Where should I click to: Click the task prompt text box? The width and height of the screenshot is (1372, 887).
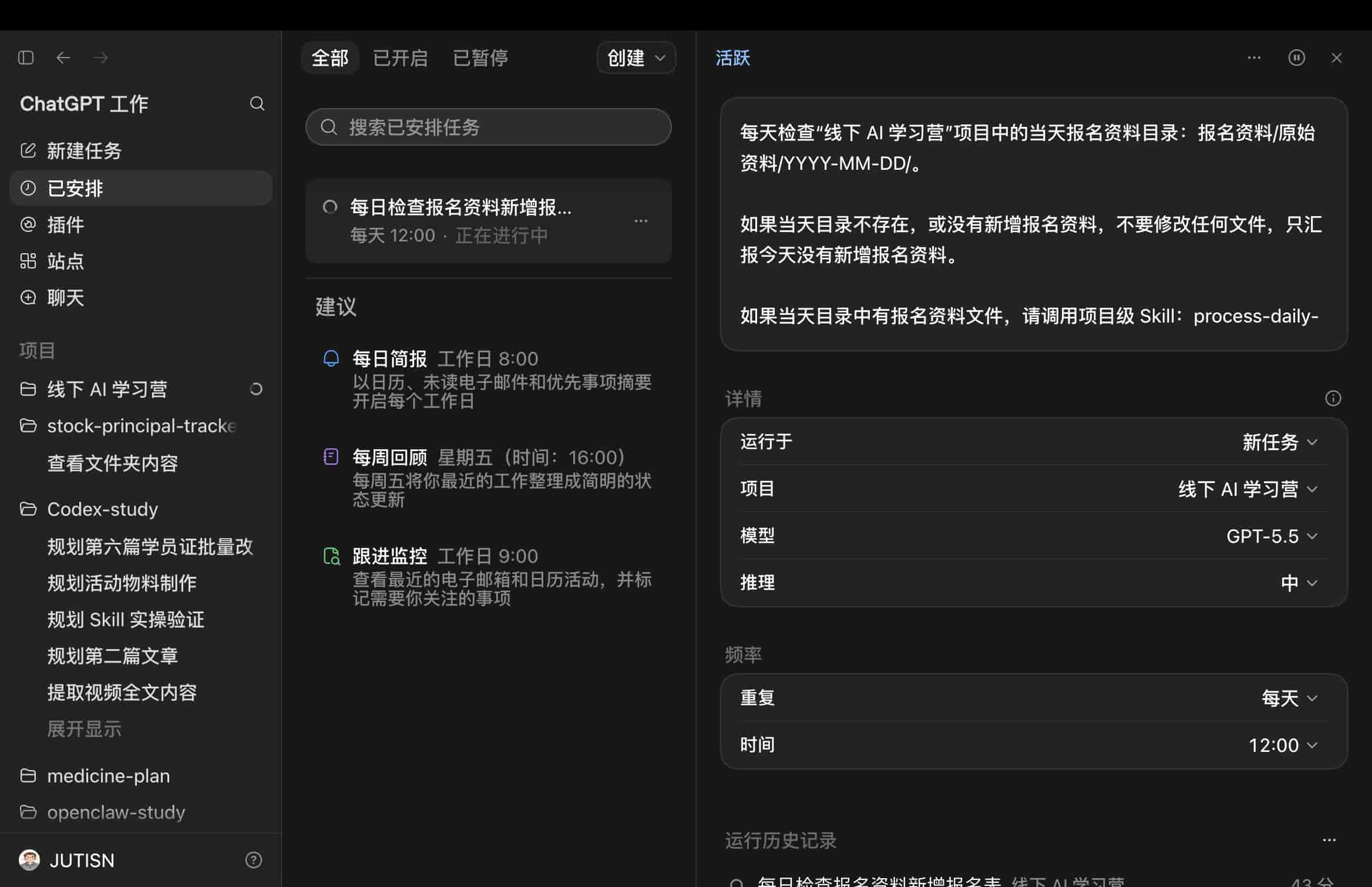[x=1034, y=224]
